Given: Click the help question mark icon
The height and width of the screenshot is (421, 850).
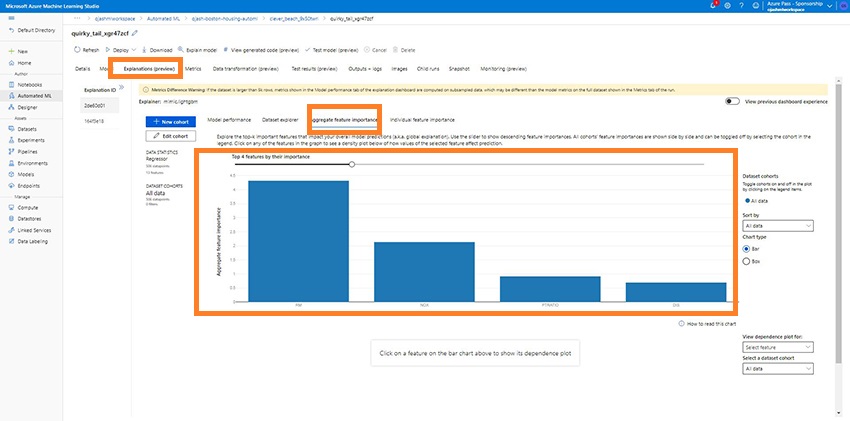Looking at the screenshot, I should point(741,5).
